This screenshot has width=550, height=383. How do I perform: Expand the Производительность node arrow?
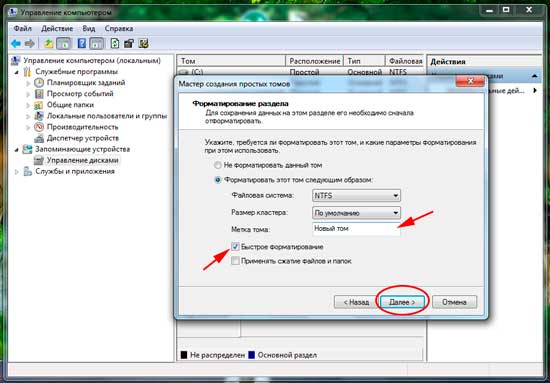28,127
